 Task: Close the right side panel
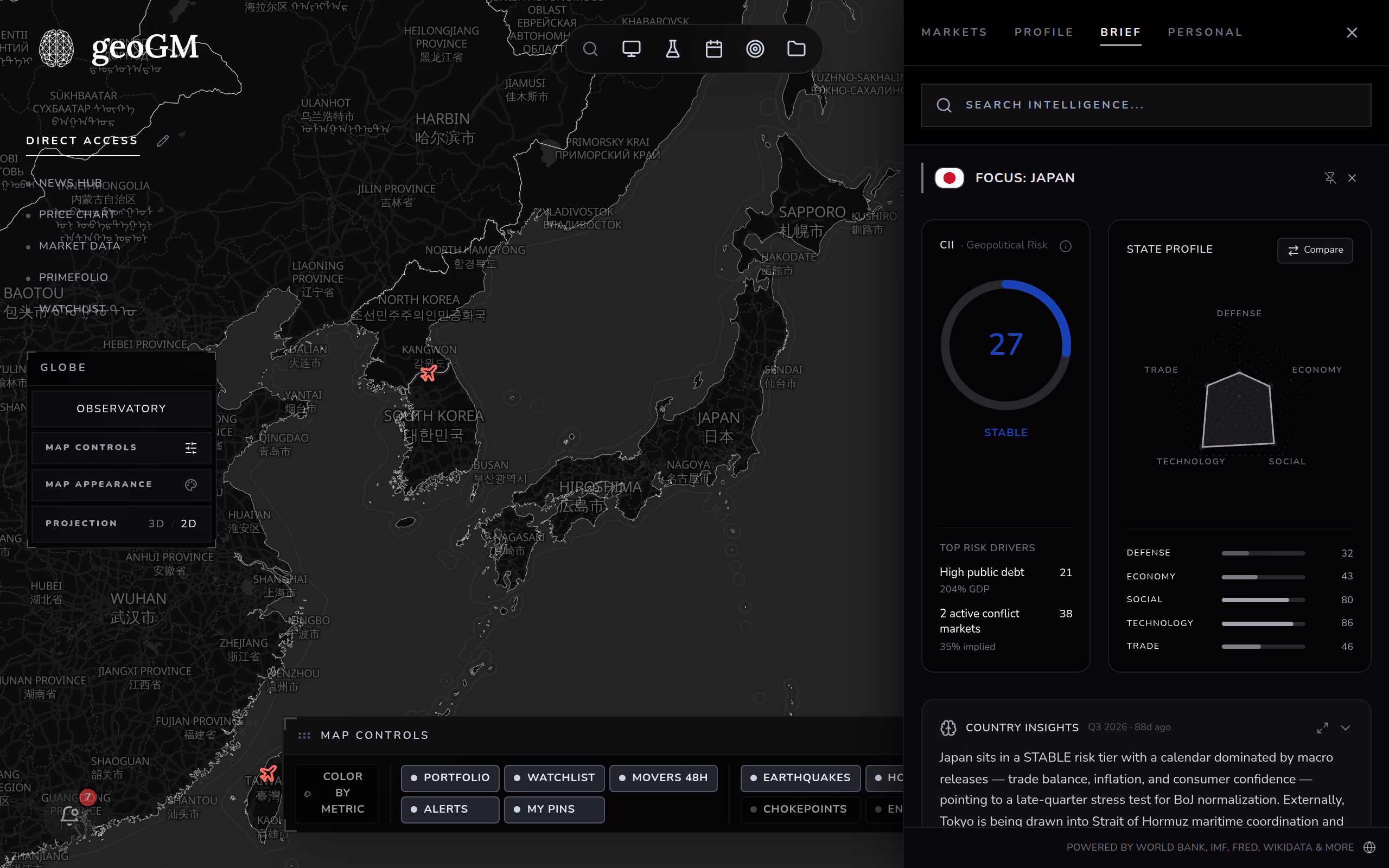coord(1352,33)
